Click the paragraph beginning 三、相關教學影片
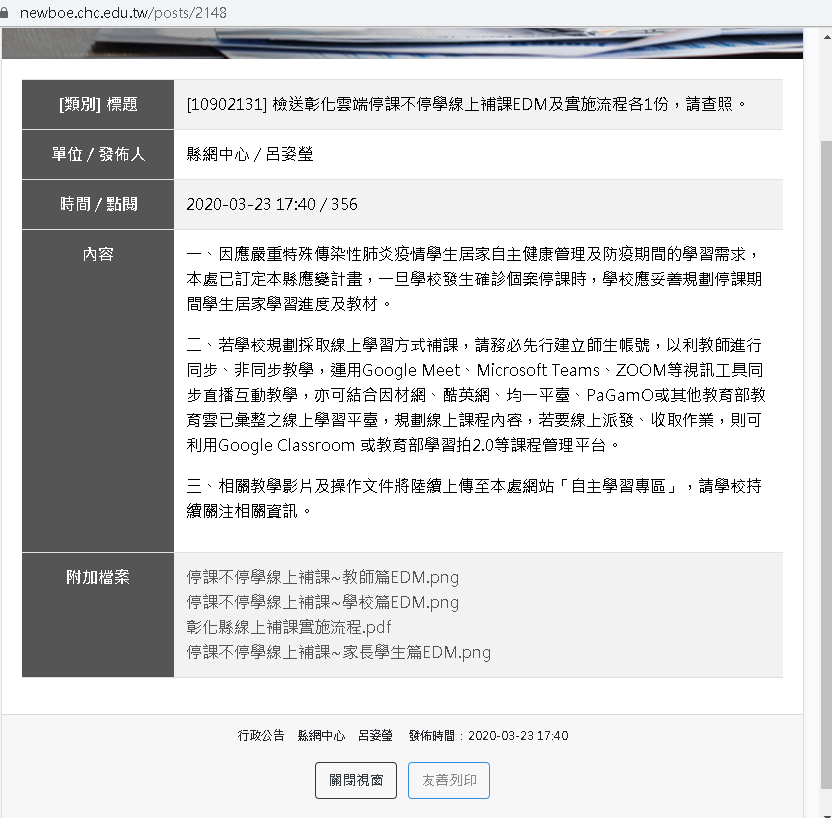This screenshot has width=832, height=818. [x=474, y=498]
